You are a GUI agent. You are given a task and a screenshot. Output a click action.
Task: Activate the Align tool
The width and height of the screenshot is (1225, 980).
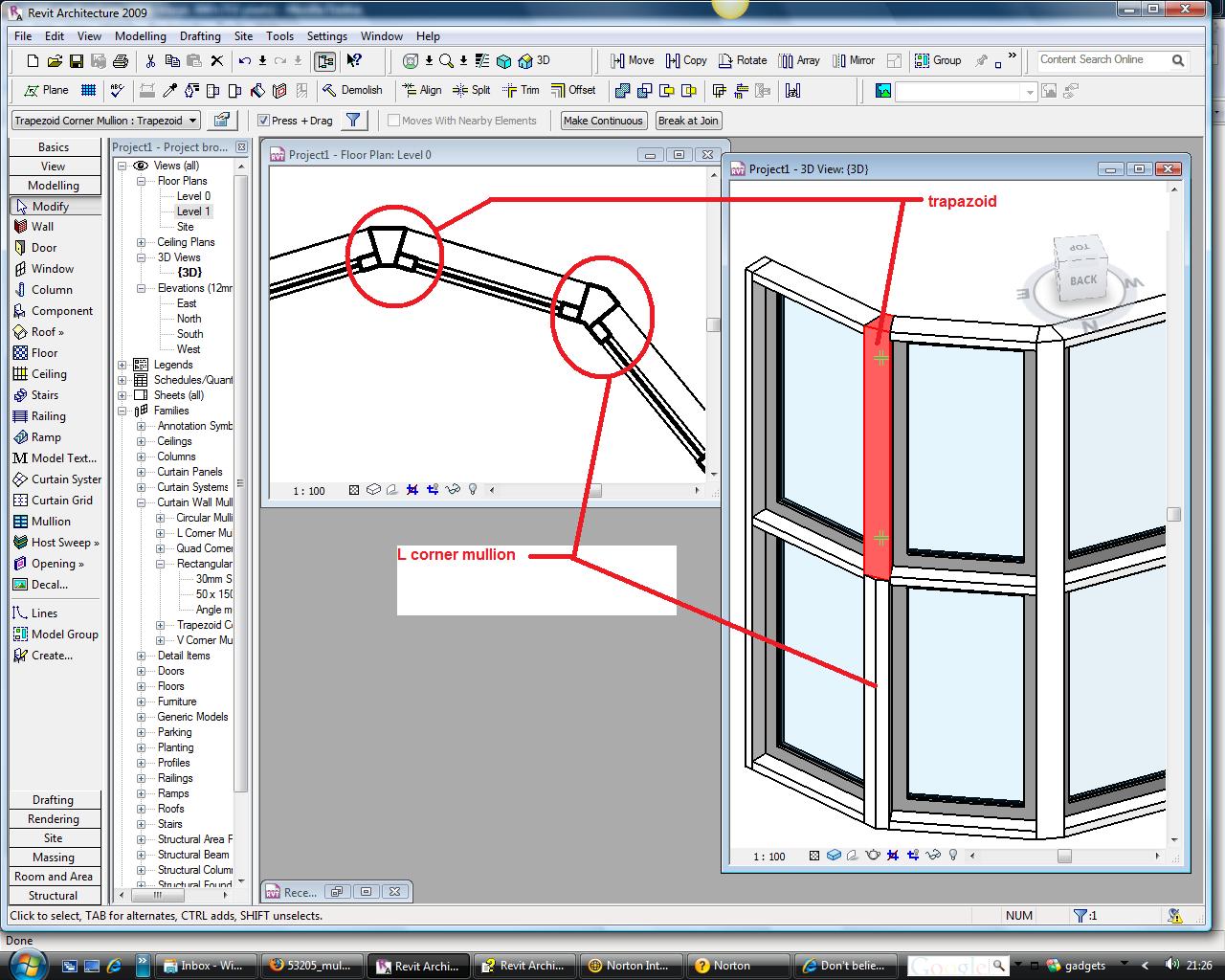pos(421,90)
